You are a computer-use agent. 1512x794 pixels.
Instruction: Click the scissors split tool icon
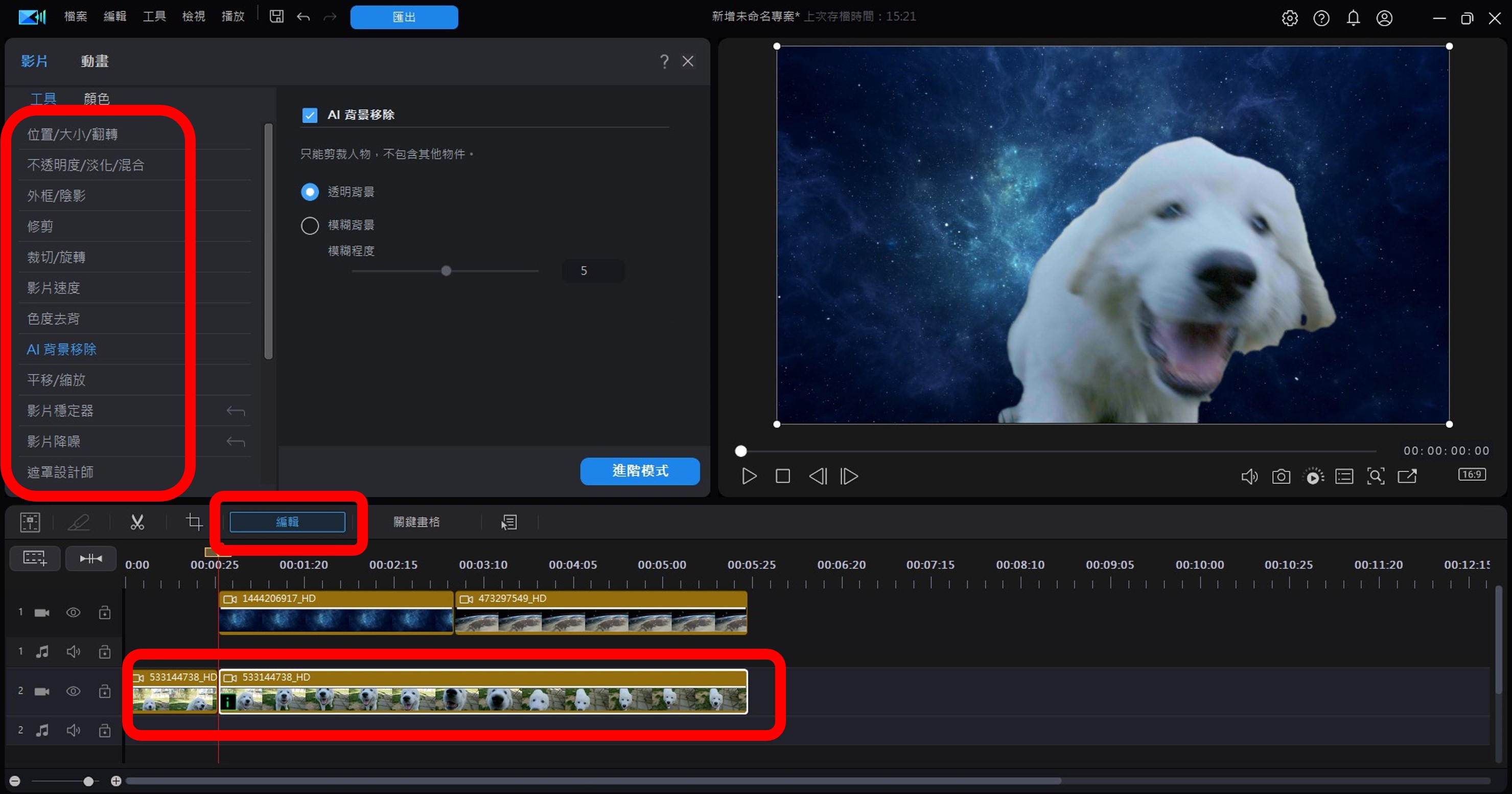point(137,522)
